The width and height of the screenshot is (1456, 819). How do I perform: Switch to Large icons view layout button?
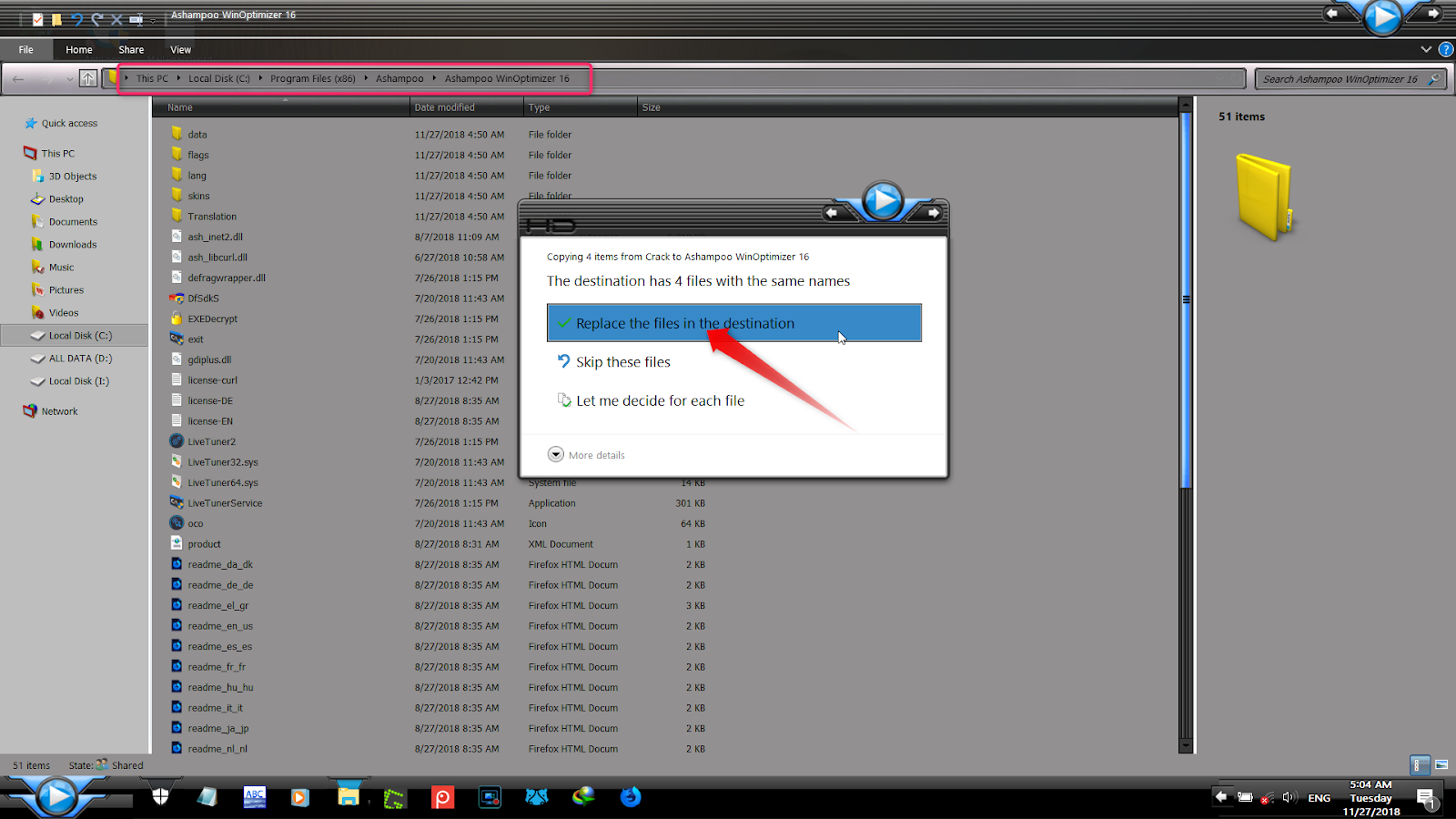(x=1441, y=764)
